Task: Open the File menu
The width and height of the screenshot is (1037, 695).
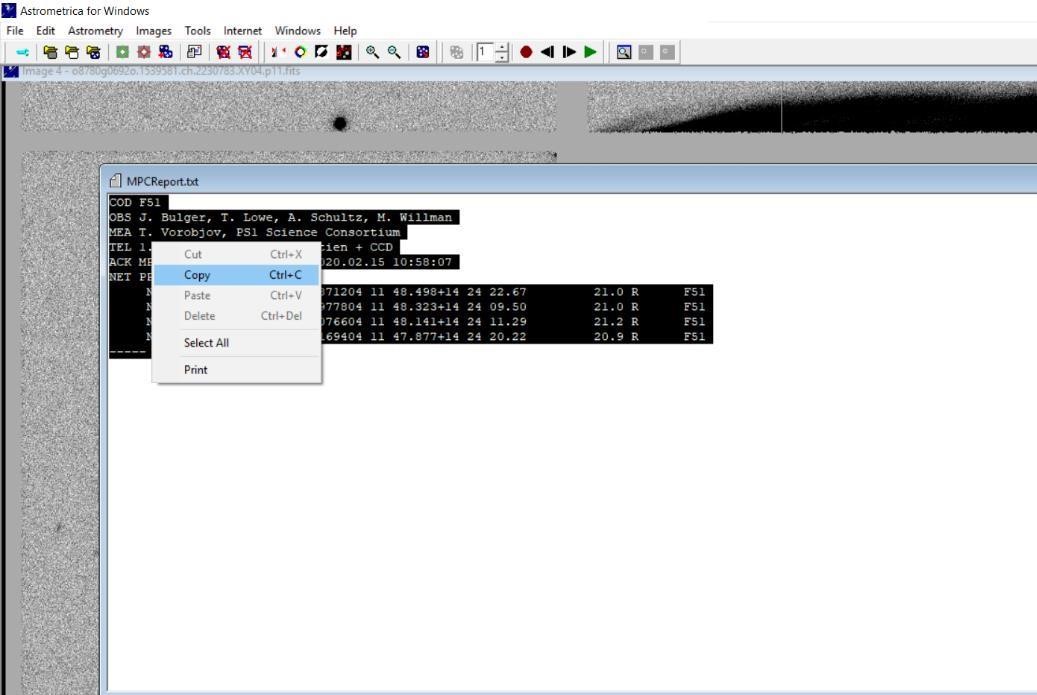Action: (x=15, y=31)
